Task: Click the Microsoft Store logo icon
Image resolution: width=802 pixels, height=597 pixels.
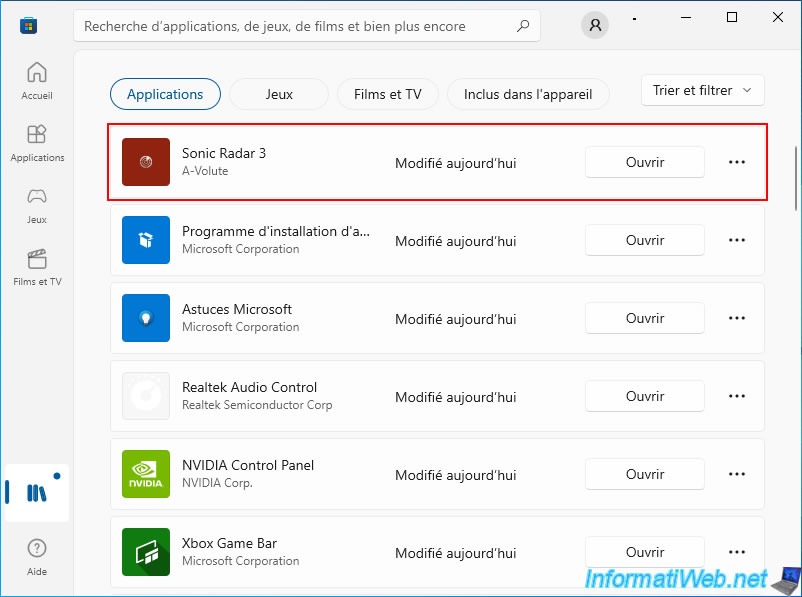Action: (x=28, y=25)
